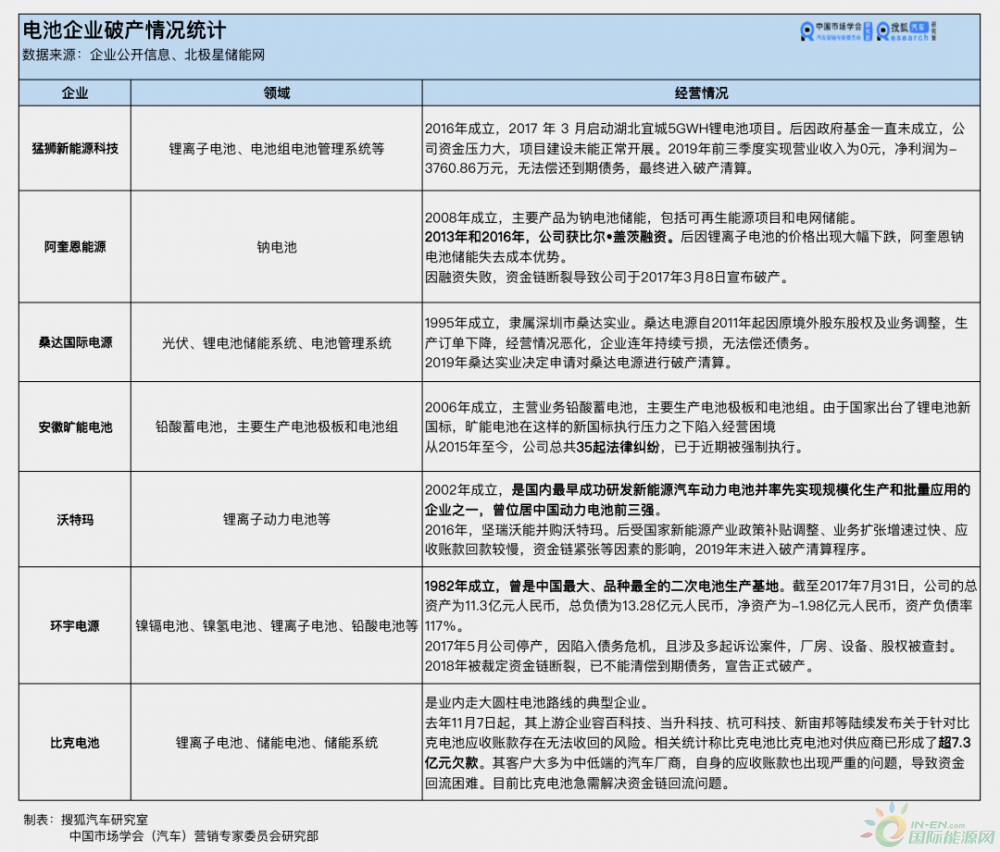Click the 中国市场学会 logo
Image resolution: width=1000 pixels, height=852 pixels.
pyautogui.click(x=835, y=31)
